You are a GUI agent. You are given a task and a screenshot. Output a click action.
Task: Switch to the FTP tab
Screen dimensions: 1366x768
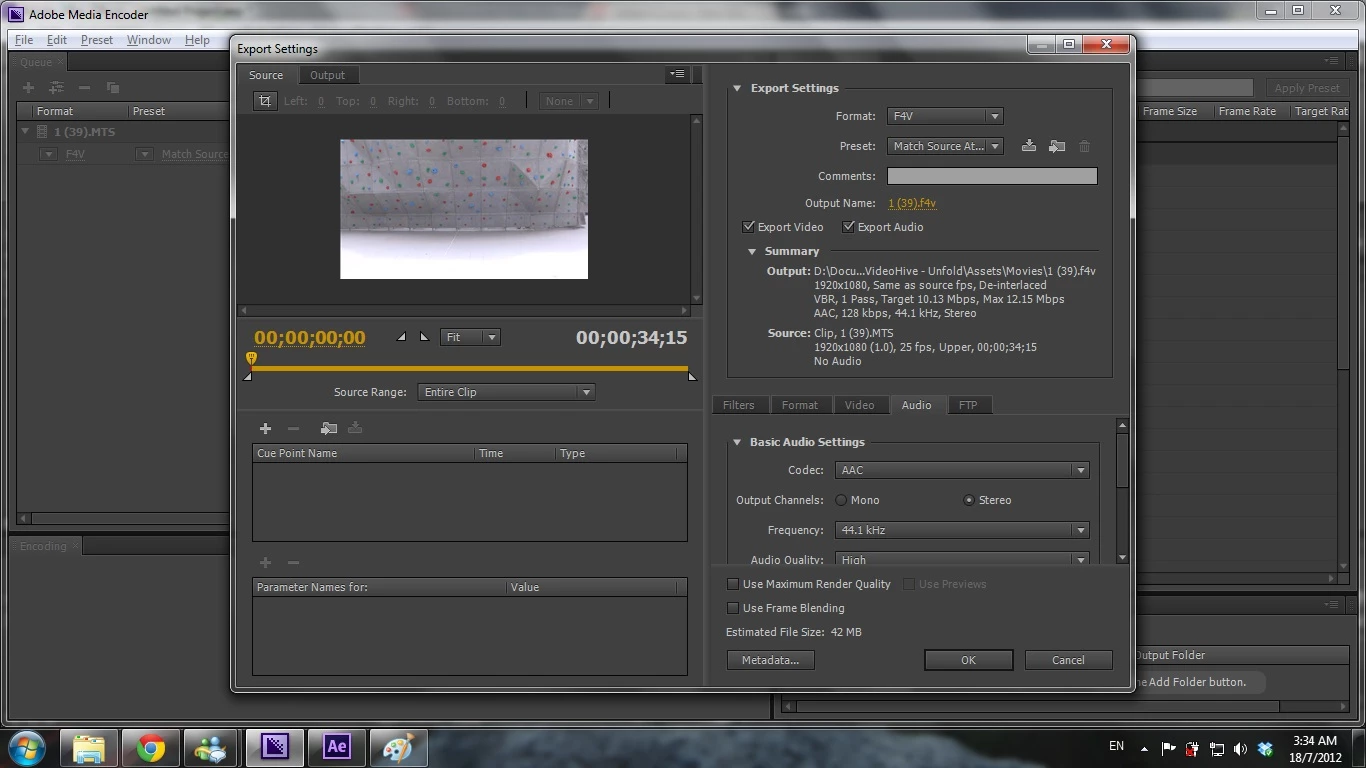tap(968, 405)
